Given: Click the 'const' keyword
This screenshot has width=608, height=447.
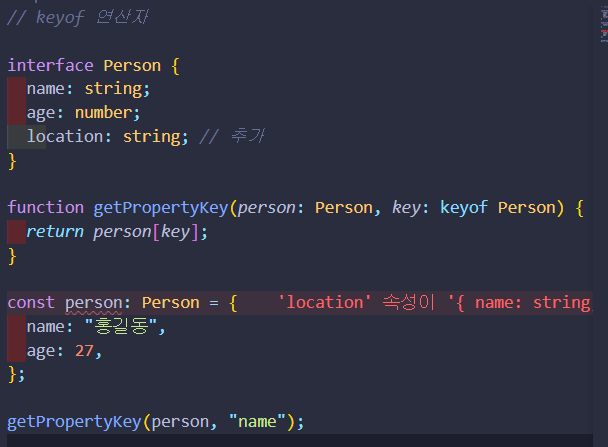Looking at the screenshot, I should point(31,303).
